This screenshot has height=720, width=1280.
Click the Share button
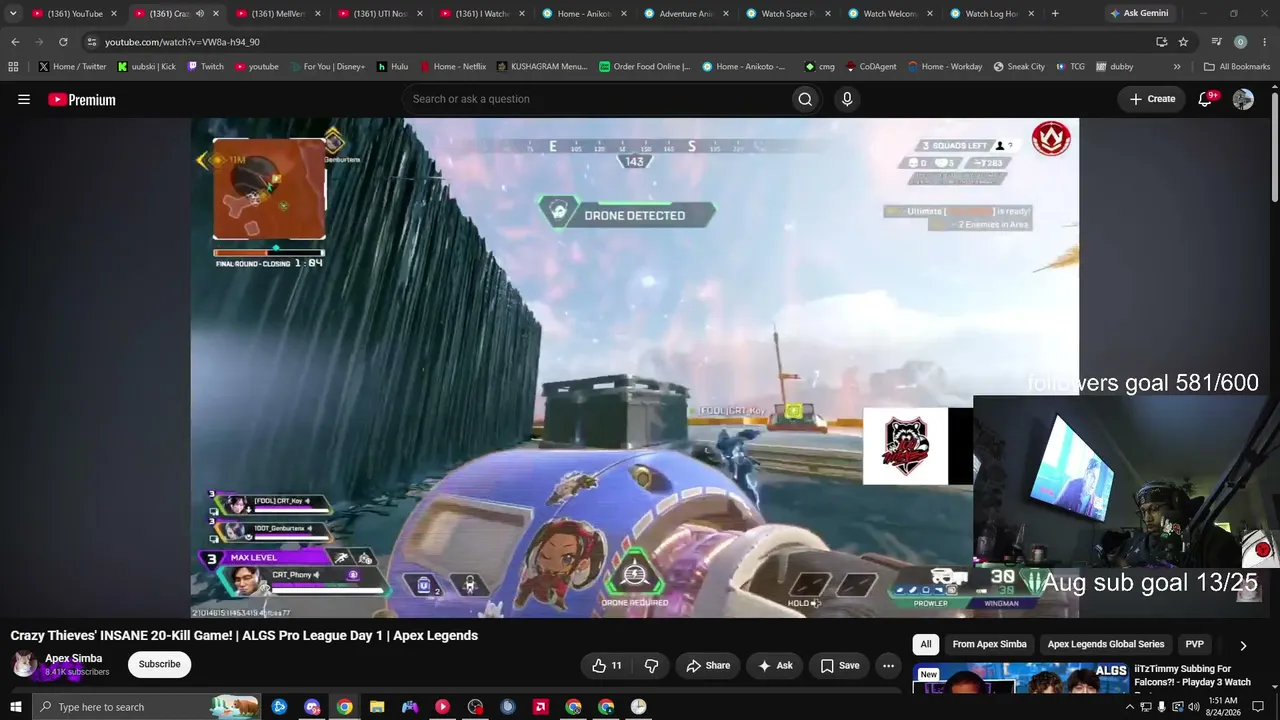pyautogui.click(x=708, y=665)
